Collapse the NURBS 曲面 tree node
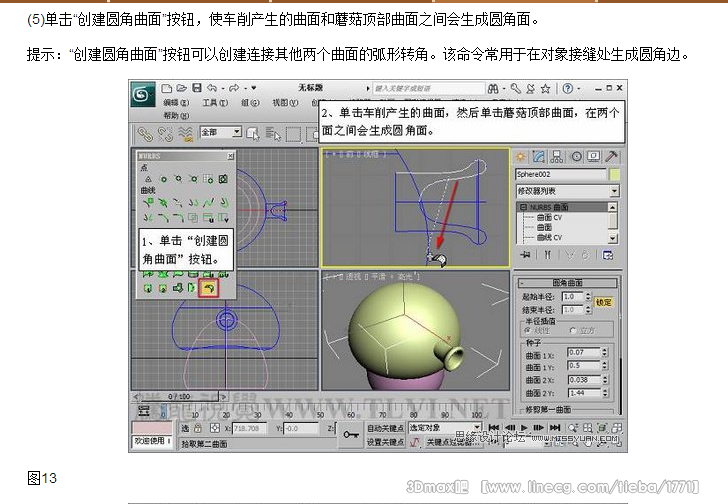This screenshot has height=504, width=728. 524,207
